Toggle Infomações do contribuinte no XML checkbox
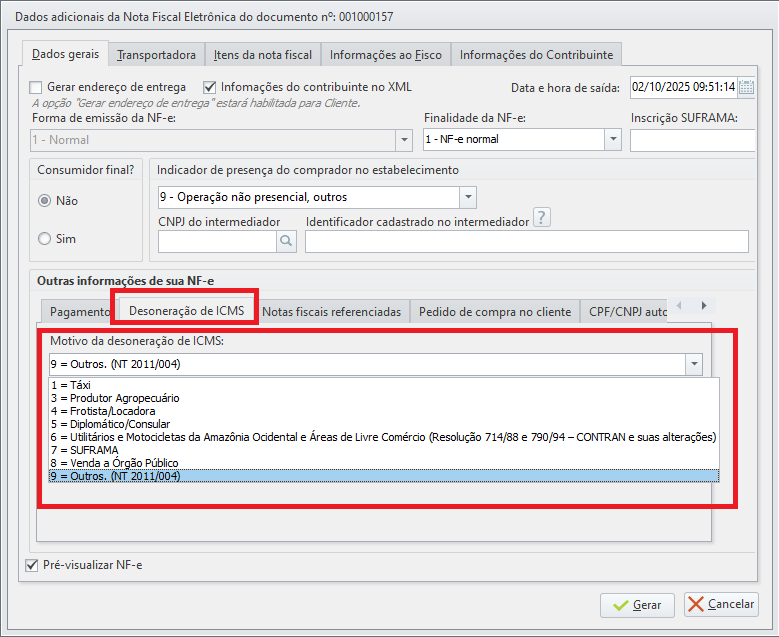Image resolution: width=779 pixels, height=637 pixels. (x=210, y=87)
